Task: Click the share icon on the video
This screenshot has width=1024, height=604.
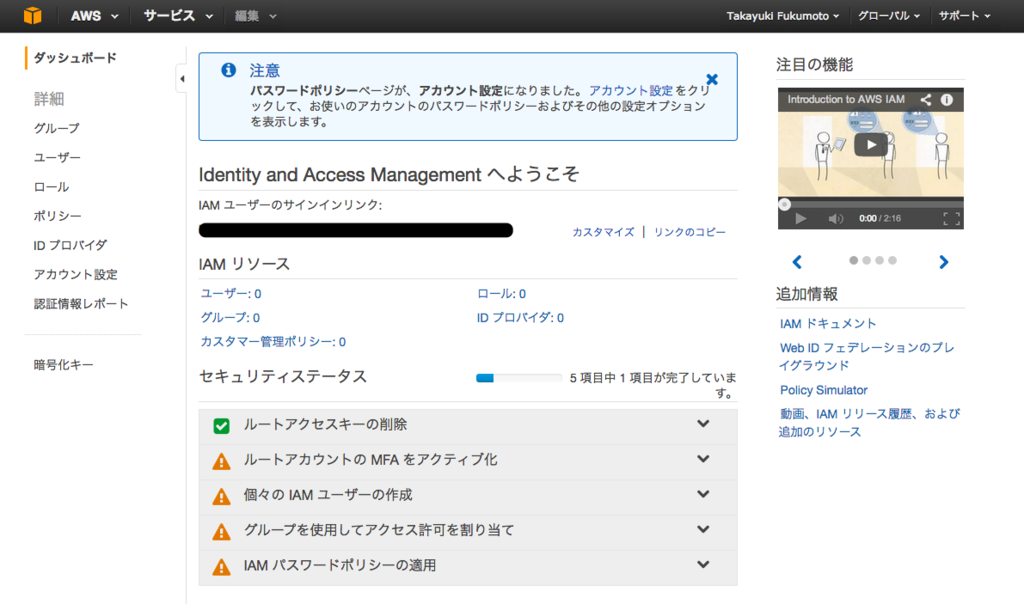Action: point(925,99)
